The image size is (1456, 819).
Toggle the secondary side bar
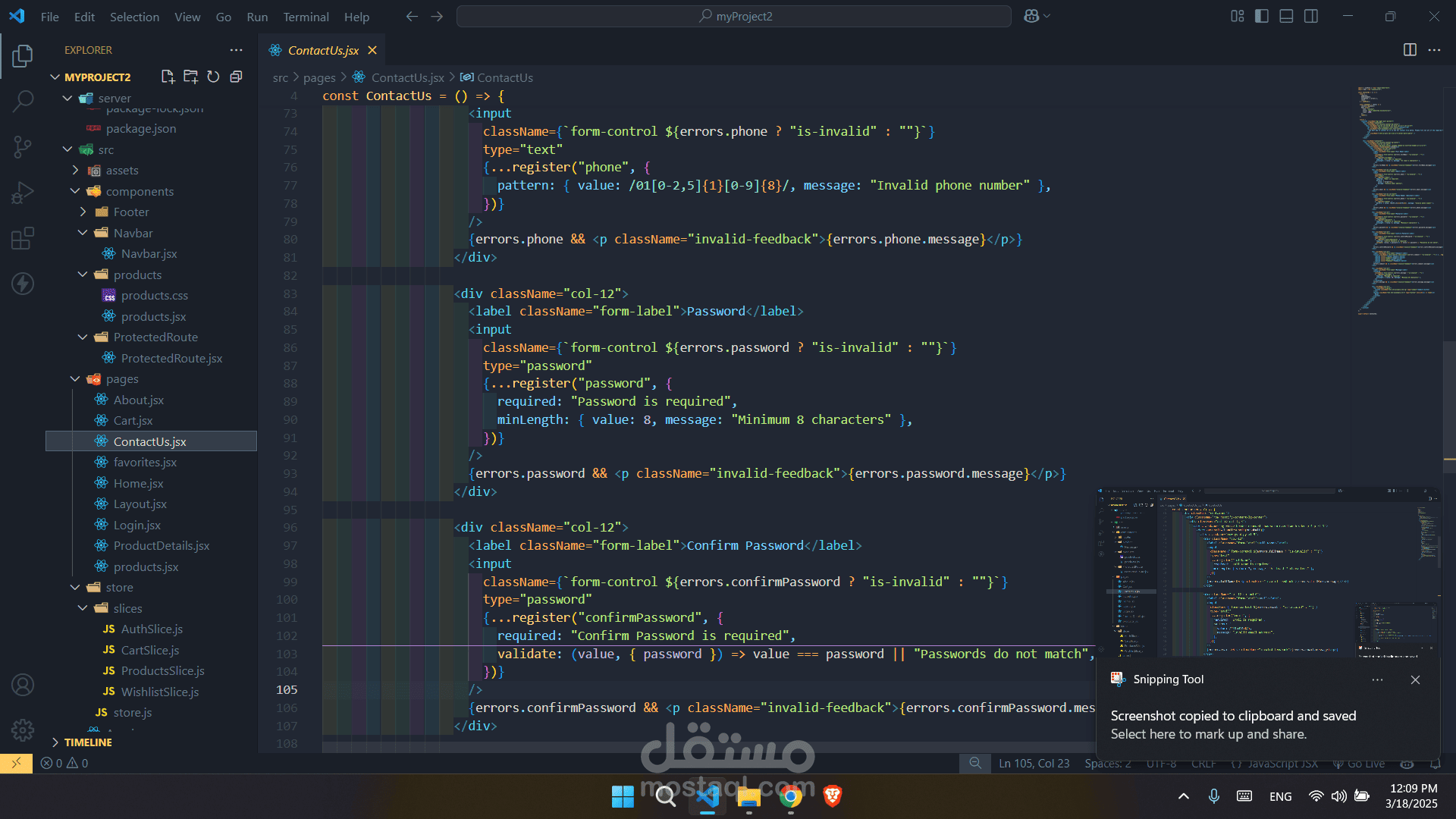pos(1311,16)
